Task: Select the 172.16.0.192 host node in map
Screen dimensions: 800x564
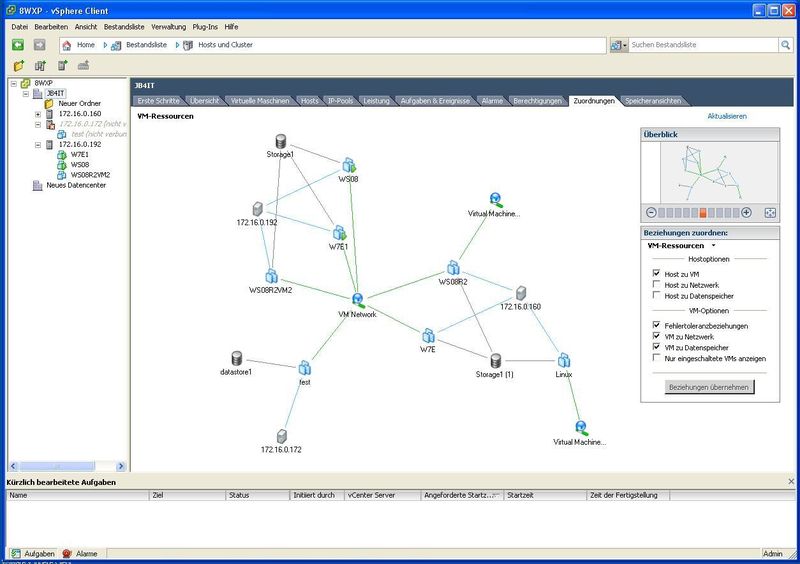Action: click(258, 209)
